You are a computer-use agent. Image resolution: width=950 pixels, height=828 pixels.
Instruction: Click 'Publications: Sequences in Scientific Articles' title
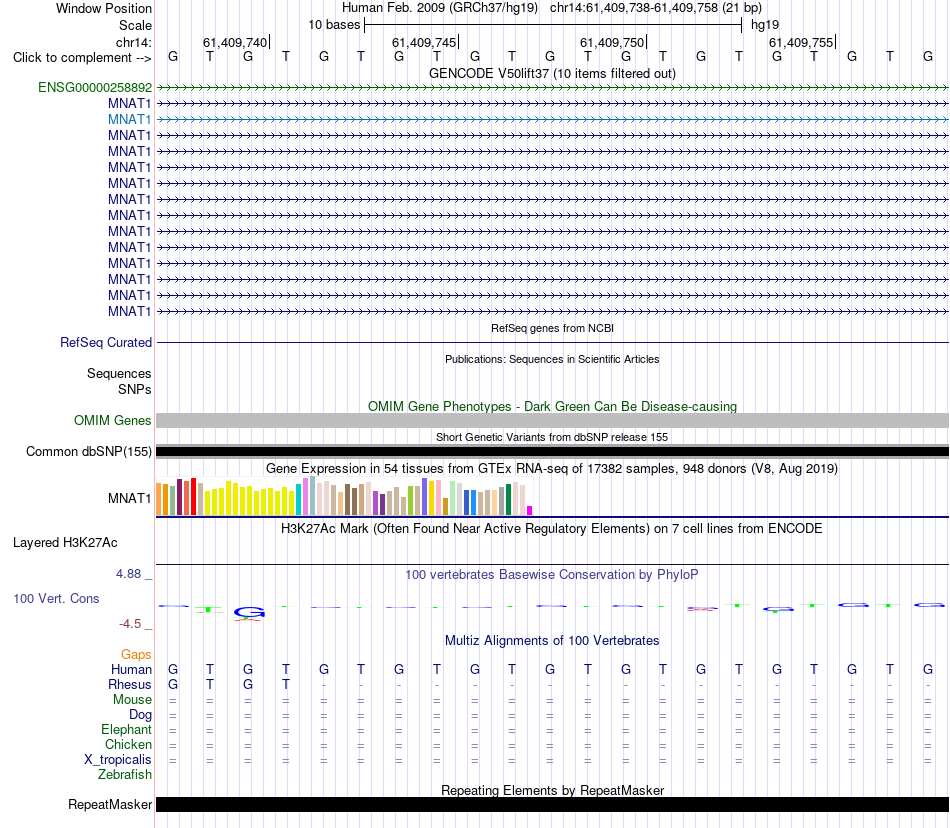click(552, 359)
